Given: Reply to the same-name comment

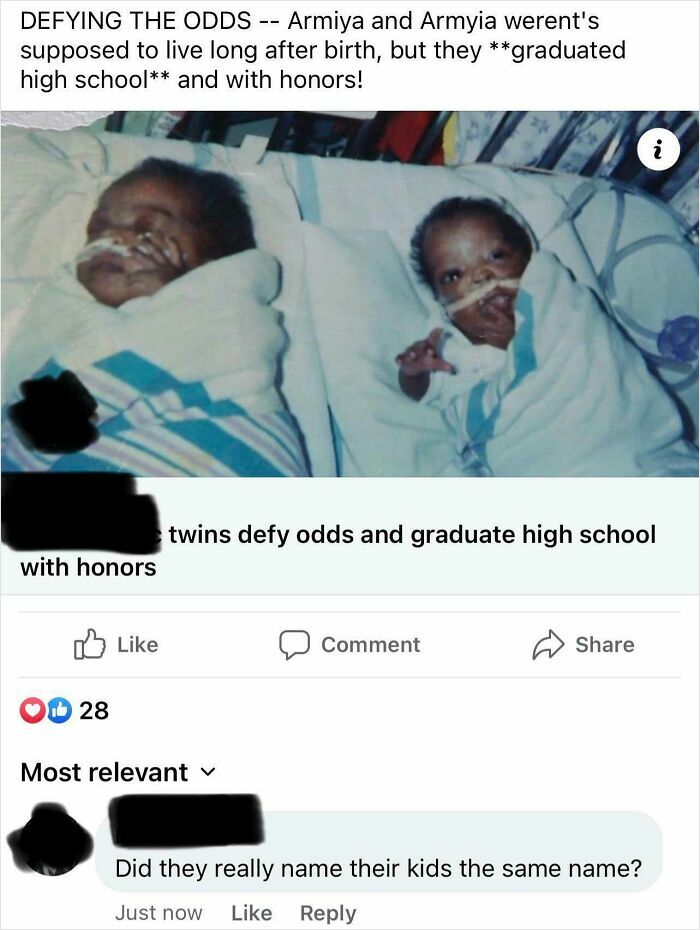Looking at the screenshot, I should click(x=328, y=913).
